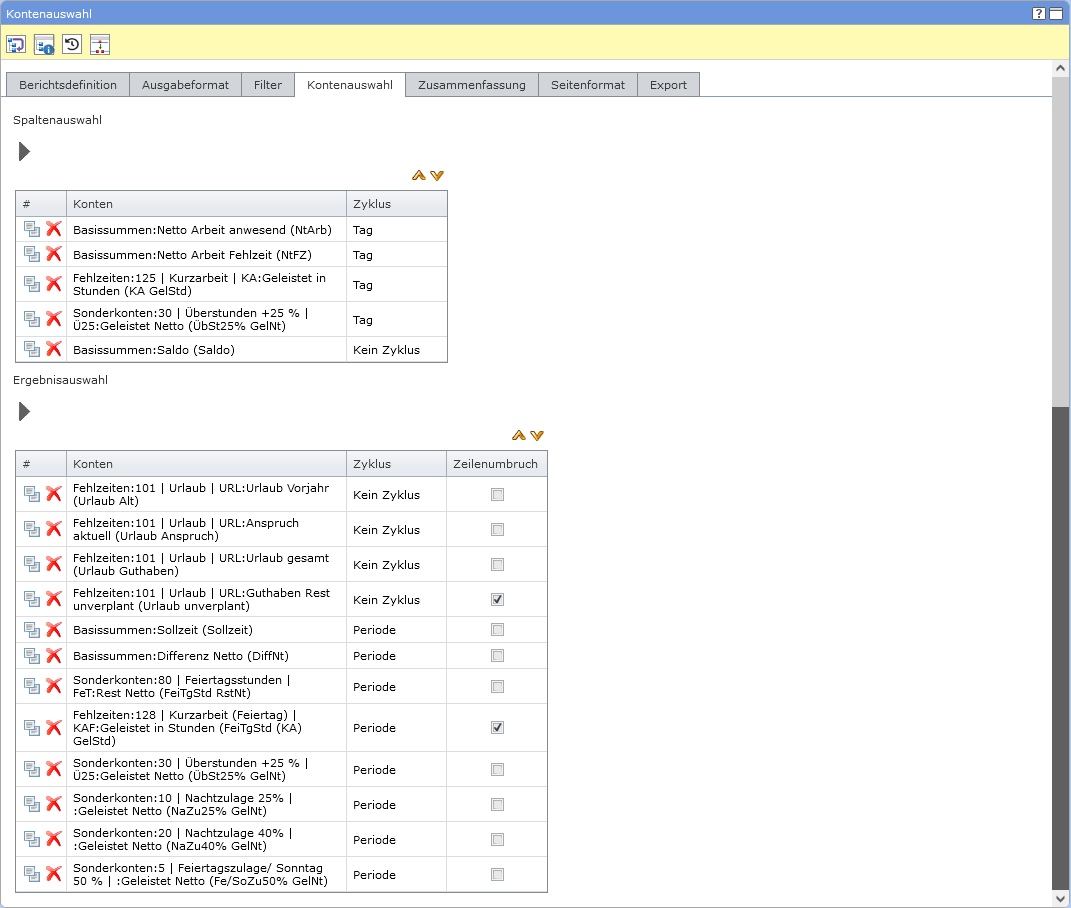The height and width of the screenshot is (908, 1071).
Task: Disable Zeilenumbruch for Kurzarbeit (Feiertag) row
Action: (497, 728)
